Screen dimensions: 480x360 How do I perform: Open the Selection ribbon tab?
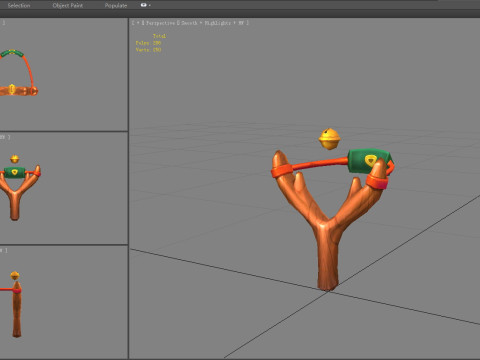tap(19, 5)
